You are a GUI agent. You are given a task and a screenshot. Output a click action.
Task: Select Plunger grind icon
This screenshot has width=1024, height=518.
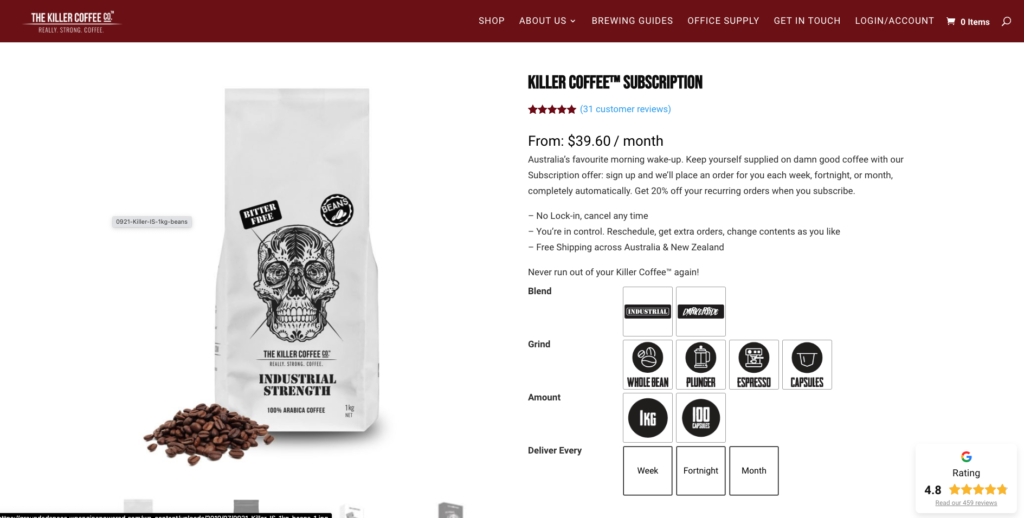pos(701,364)
